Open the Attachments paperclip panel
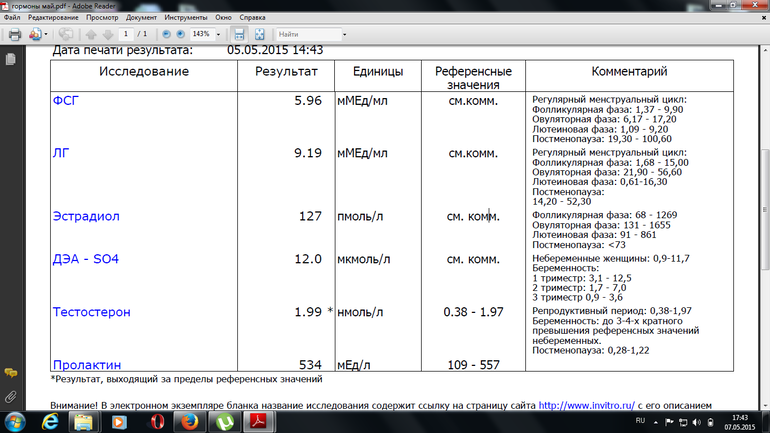This screenshot has height=433, width=770. click(11, 396)
